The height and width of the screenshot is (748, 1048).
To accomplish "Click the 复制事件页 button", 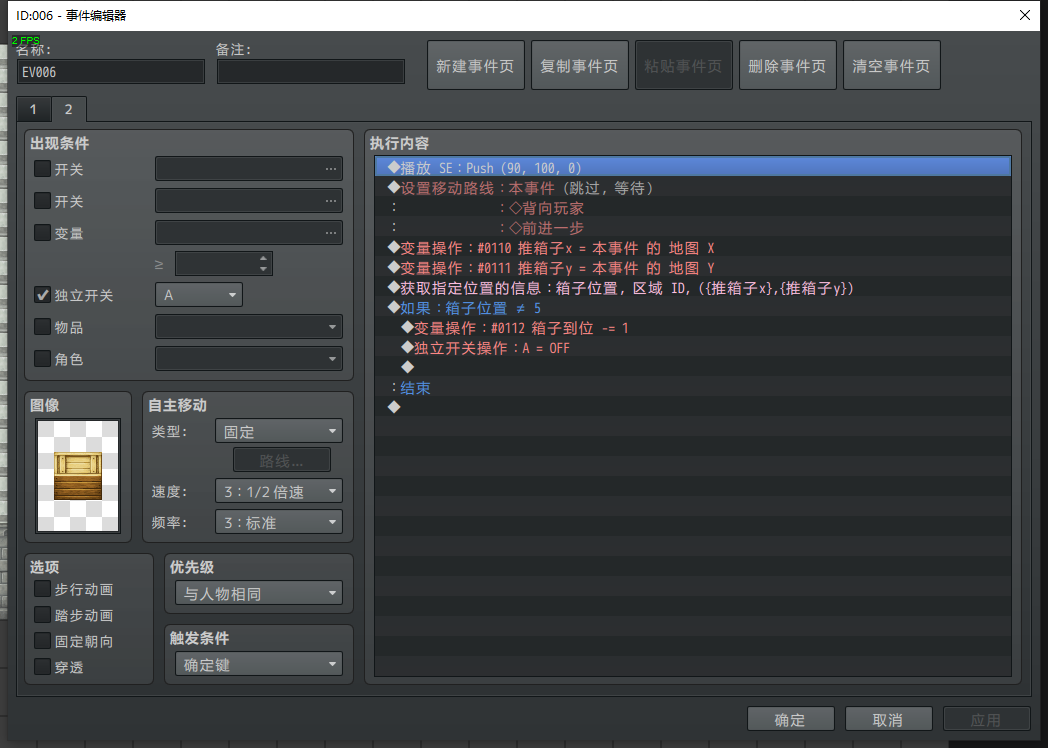I will [x=579, y=66].
